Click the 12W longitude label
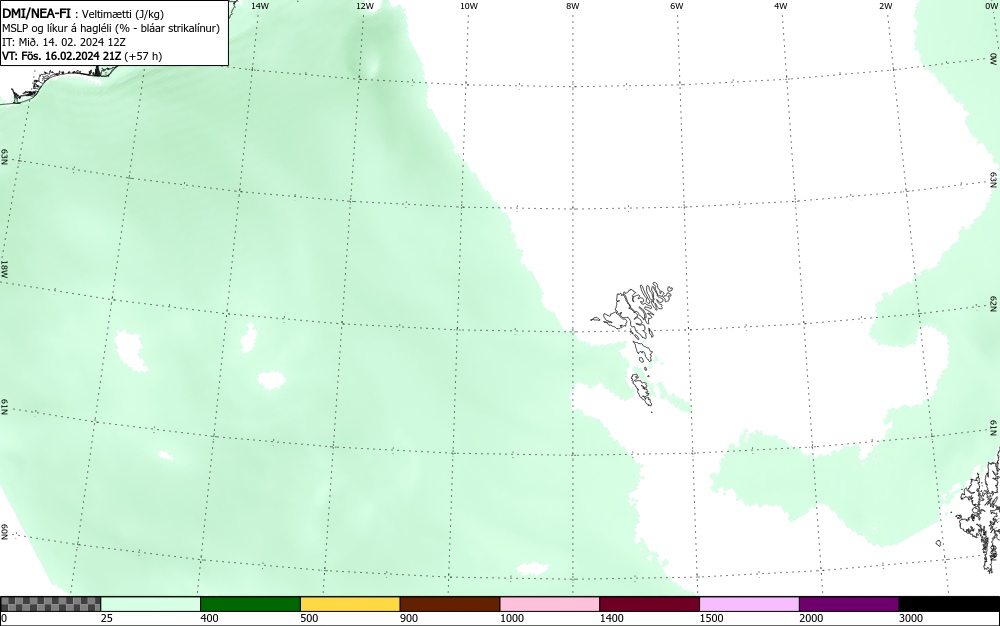Viewport: 1000px width, 626px height. click(x=364, y=6)
